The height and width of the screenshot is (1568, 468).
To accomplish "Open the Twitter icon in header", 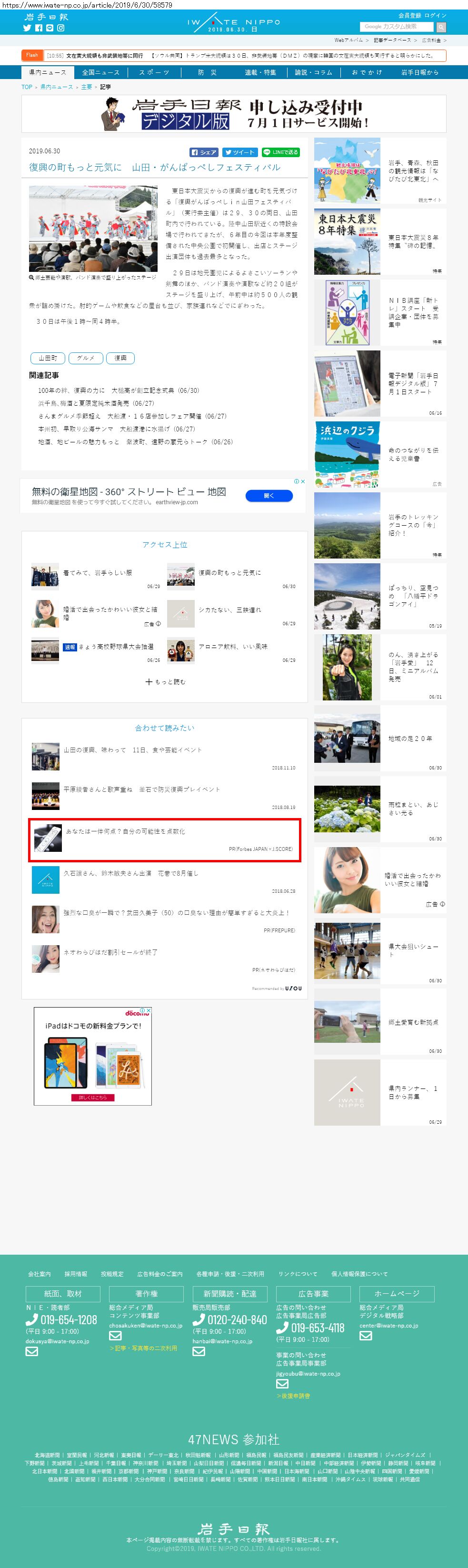I will click(x=27, y=28).
